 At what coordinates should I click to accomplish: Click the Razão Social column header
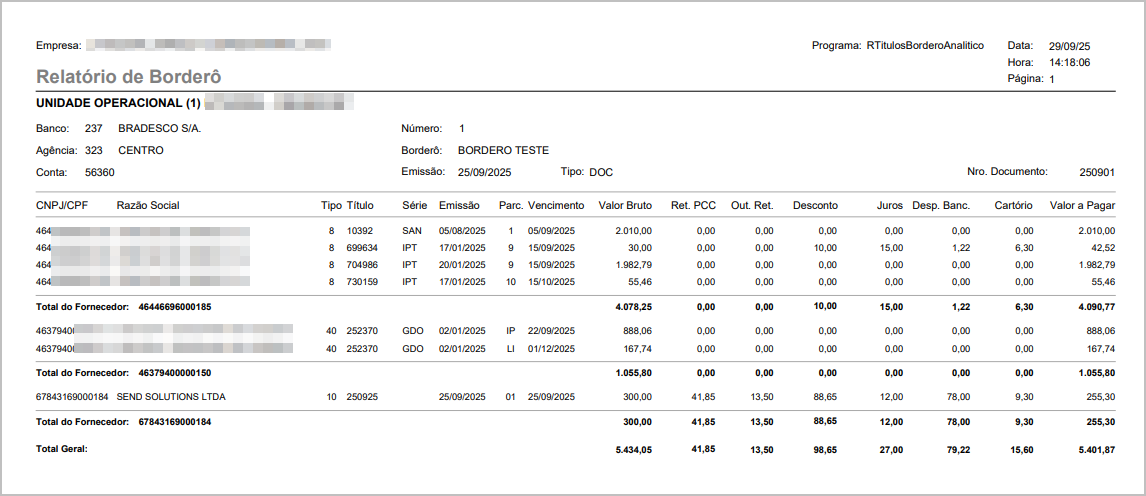click(148, 205)
